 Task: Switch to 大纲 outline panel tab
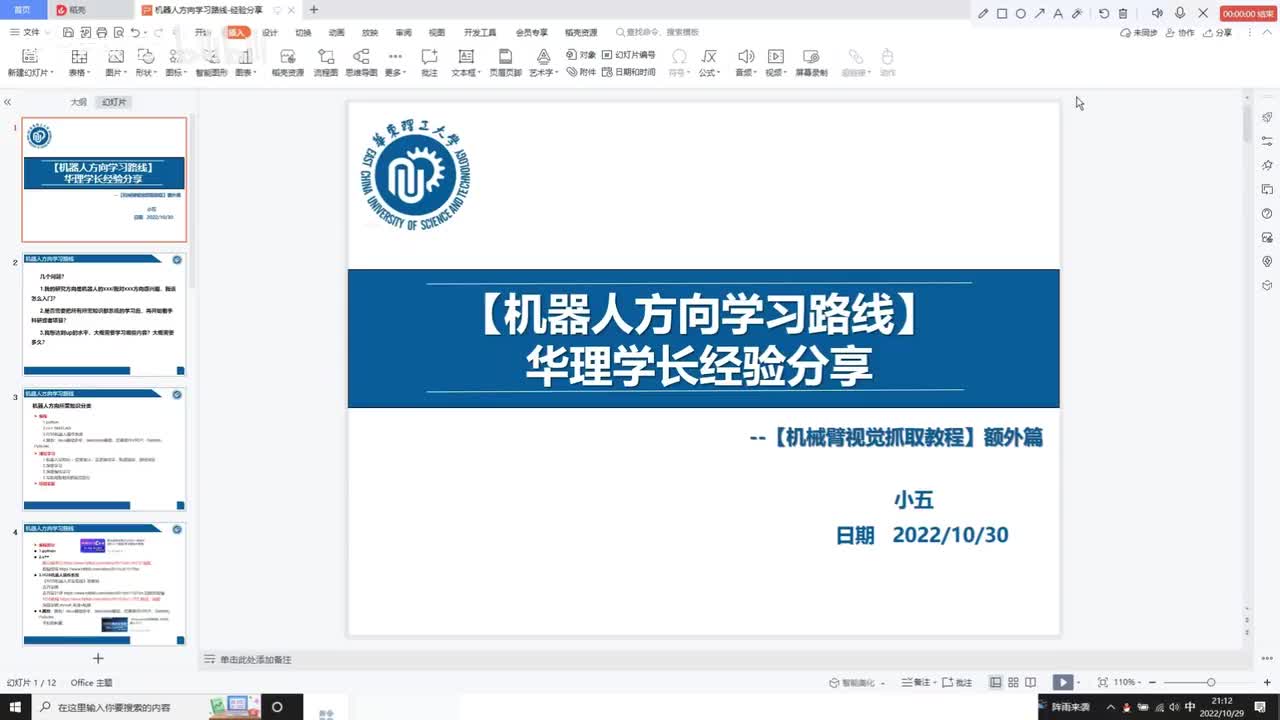point(78,102)
